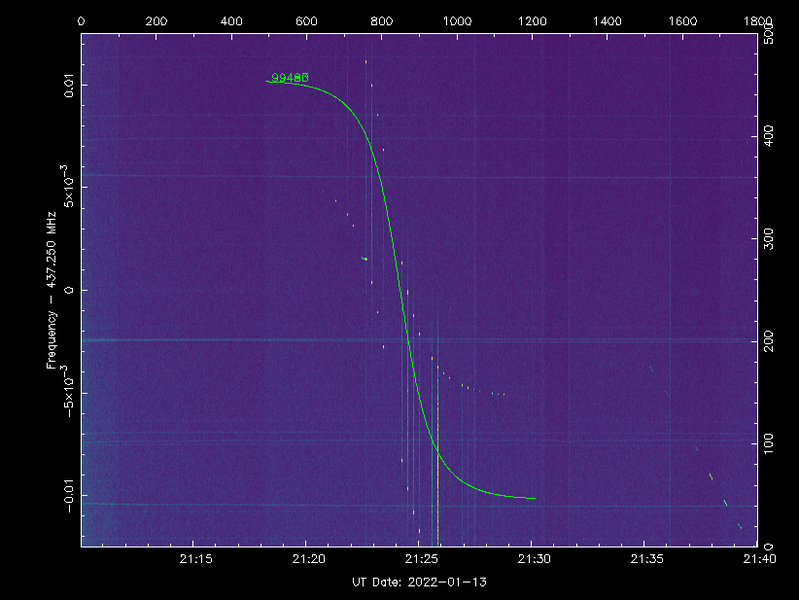Screen dimensions: 799x600
Task: Click the bright signal blob left of the curve
Action: [364, 259]
